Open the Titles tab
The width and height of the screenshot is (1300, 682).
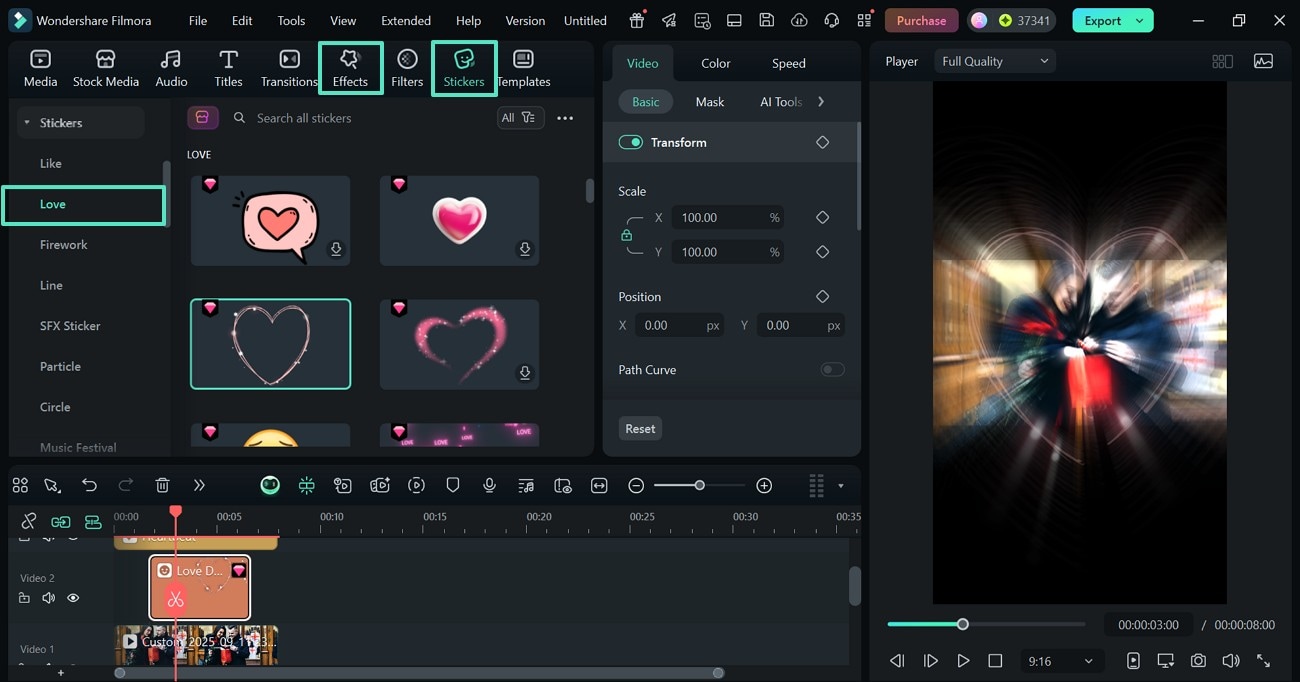[x=228, y=68]
